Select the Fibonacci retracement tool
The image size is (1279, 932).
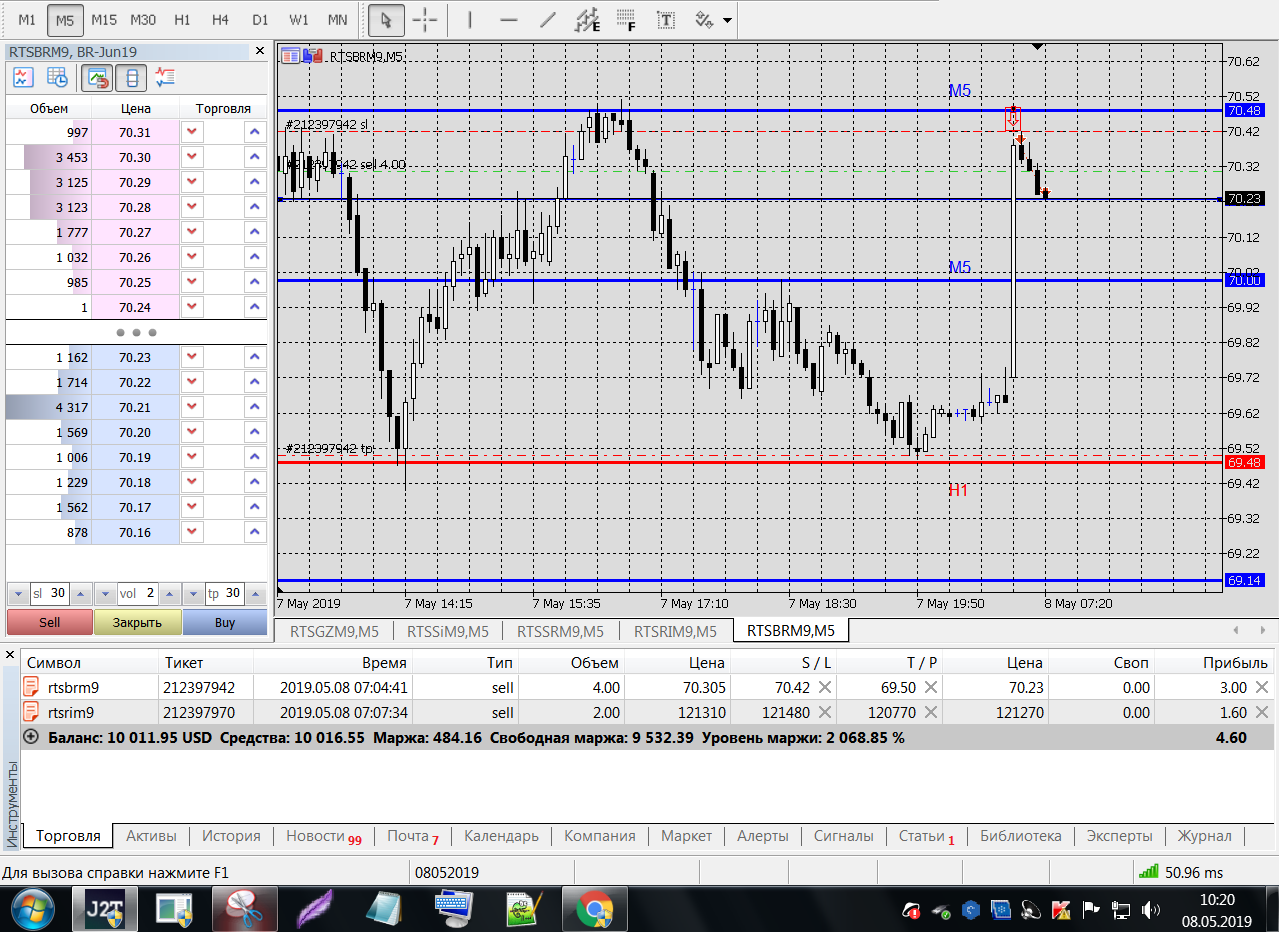(x=626, y=20)
